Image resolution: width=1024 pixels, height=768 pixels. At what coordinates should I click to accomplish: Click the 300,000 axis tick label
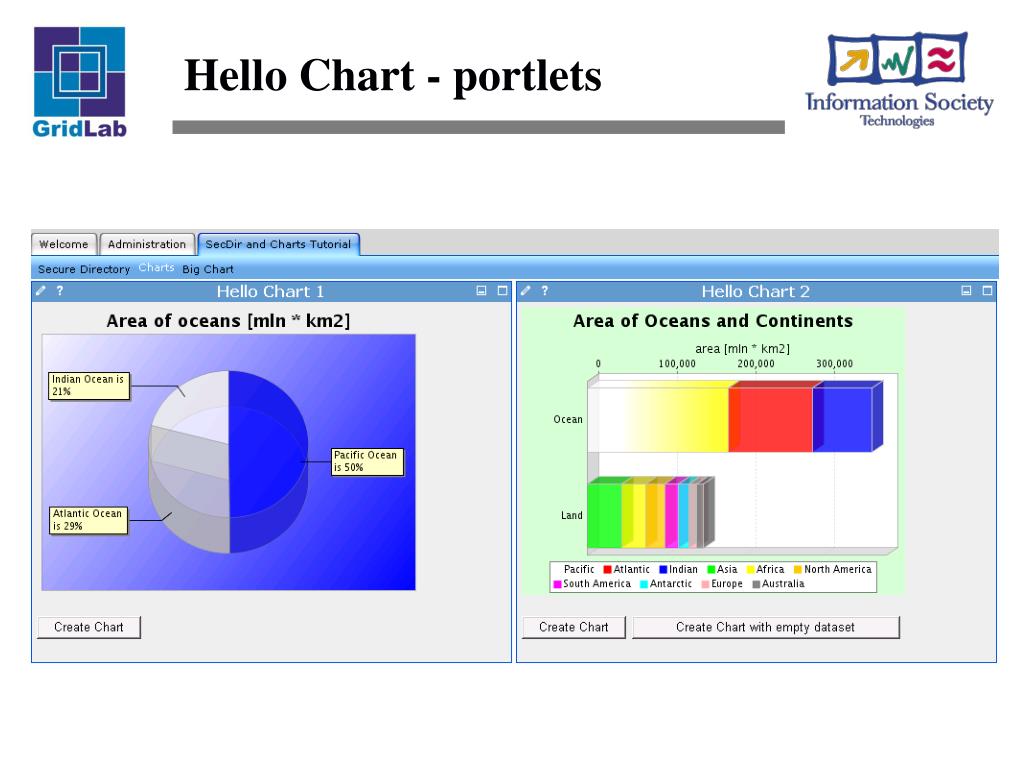point(835,364)
